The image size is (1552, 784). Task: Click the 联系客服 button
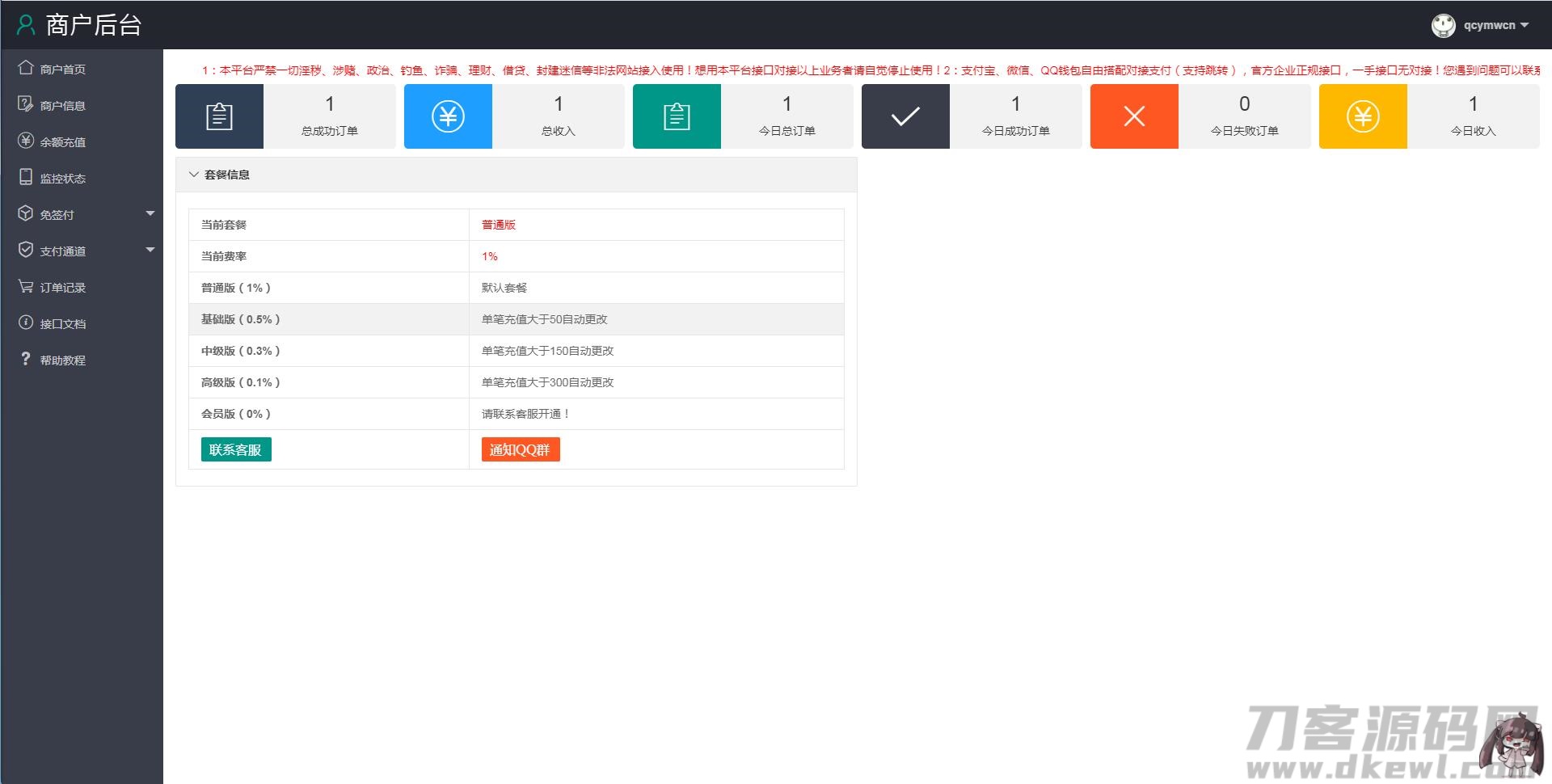pyautogui.click(x=235, y=449)
